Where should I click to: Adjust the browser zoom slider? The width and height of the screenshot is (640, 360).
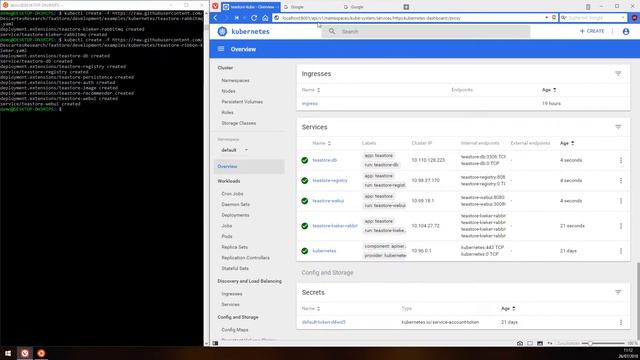click(x=603, y=343)
